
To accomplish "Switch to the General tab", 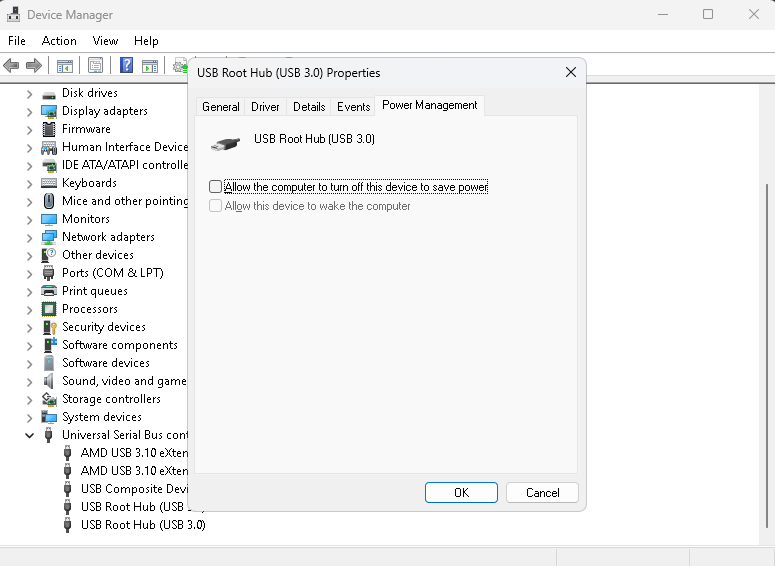I will coord(220,107).
